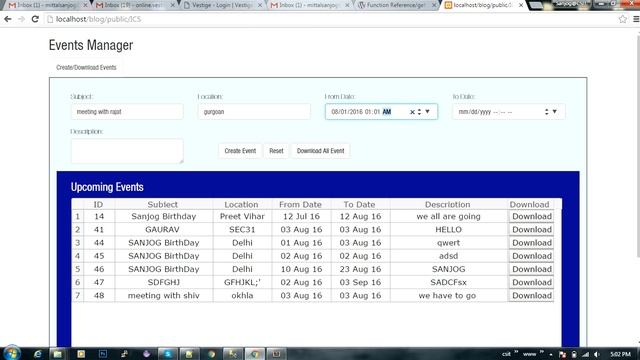Viewport: 640px width, 360px height.
Task: Click the browser address bar URL
Action: click(98, 19)
